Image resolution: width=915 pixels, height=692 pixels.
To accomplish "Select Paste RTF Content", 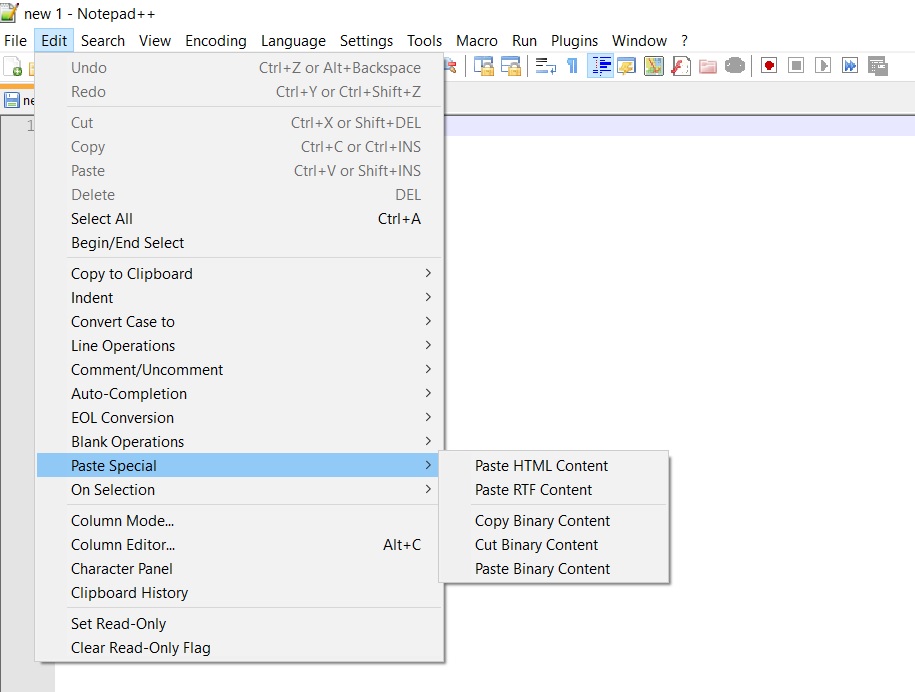I will pyautogui.click(x=553, y=490).
